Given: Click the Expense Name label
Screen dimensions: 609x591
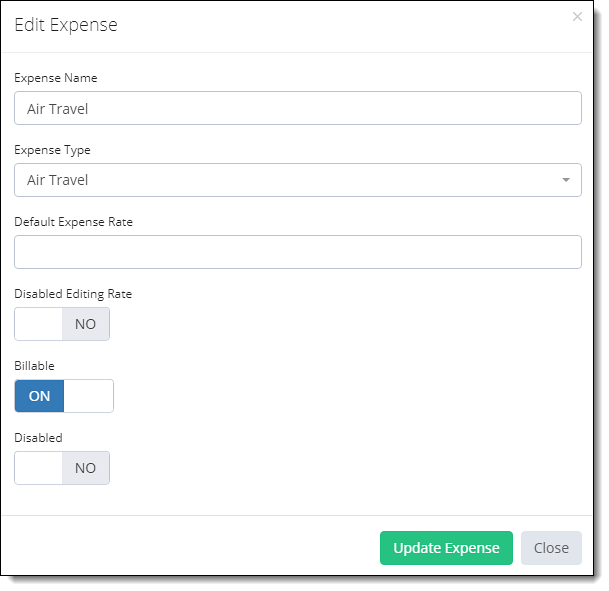Looking at the screenshot, I should [56, 78].
